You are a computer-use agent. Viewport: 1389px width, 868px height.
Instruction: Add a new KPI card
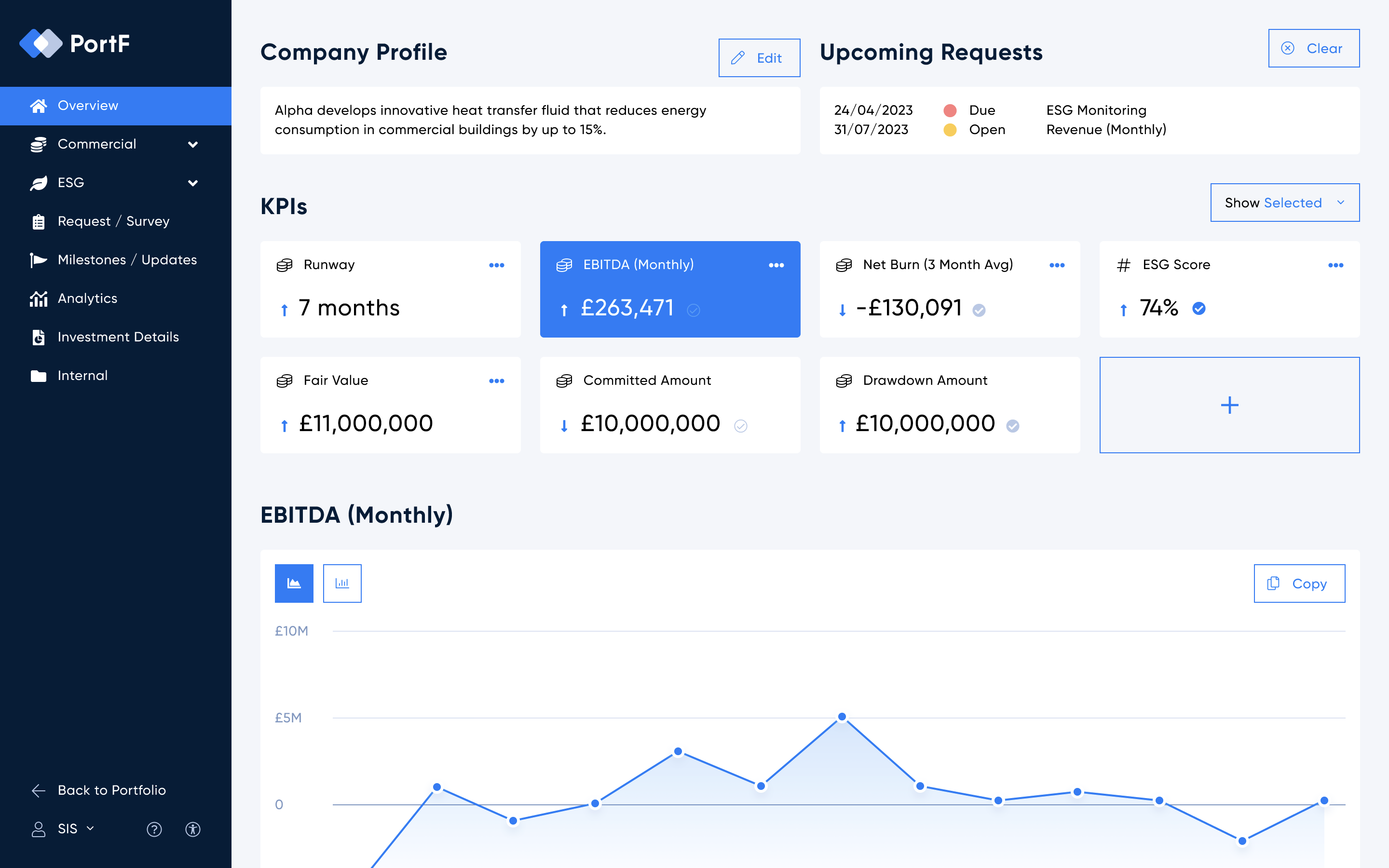tap(1229, 405)
